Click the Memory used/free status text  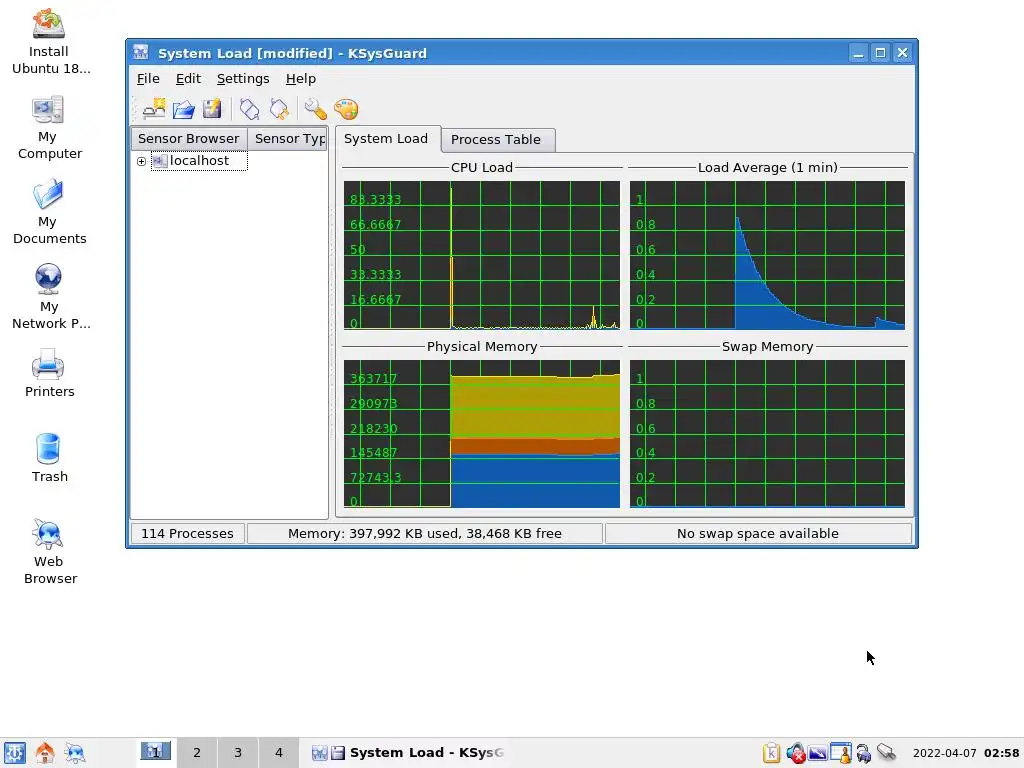coord(424,534)
